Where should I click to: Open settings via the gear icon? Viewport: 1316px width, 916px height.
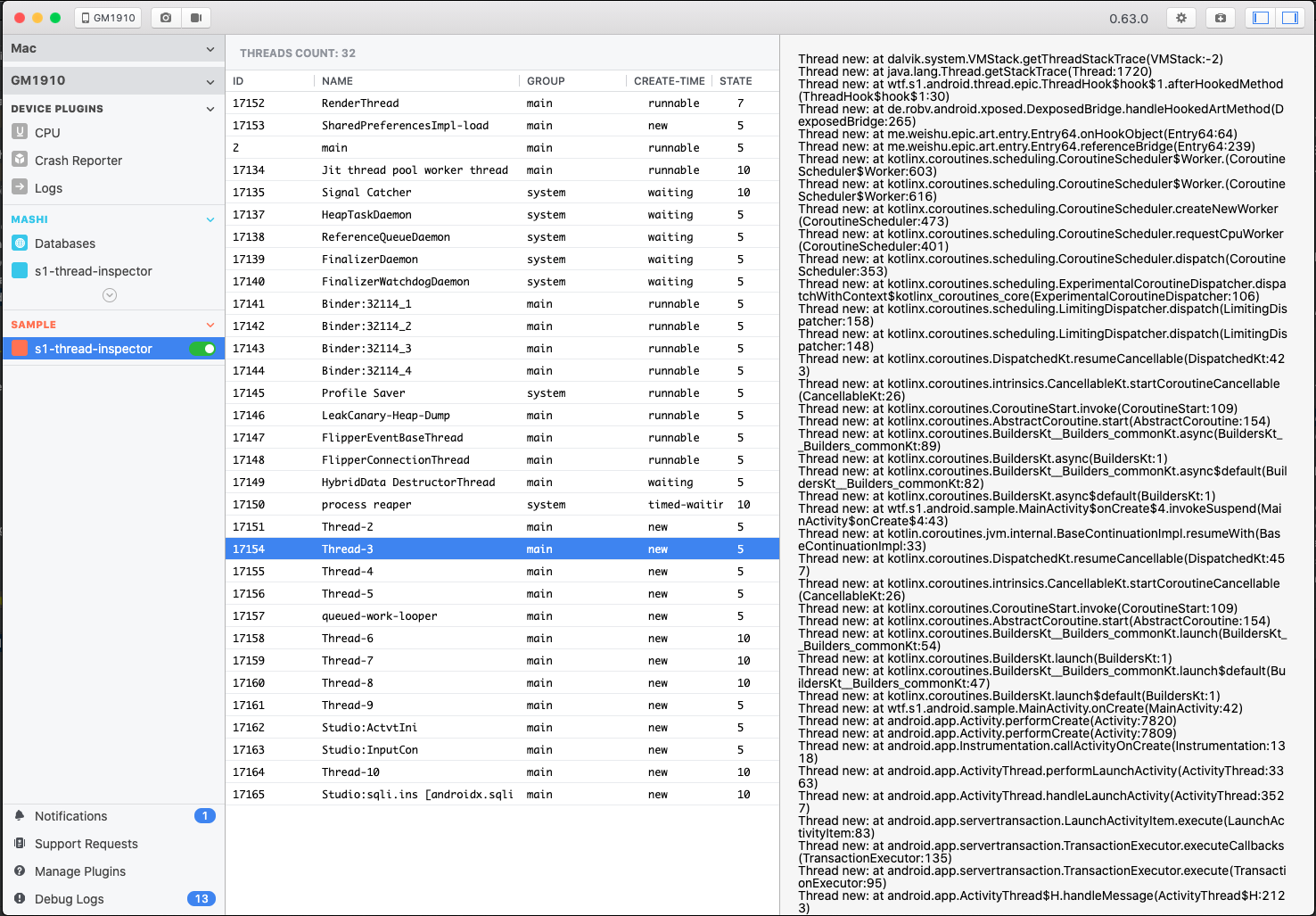1181,18
